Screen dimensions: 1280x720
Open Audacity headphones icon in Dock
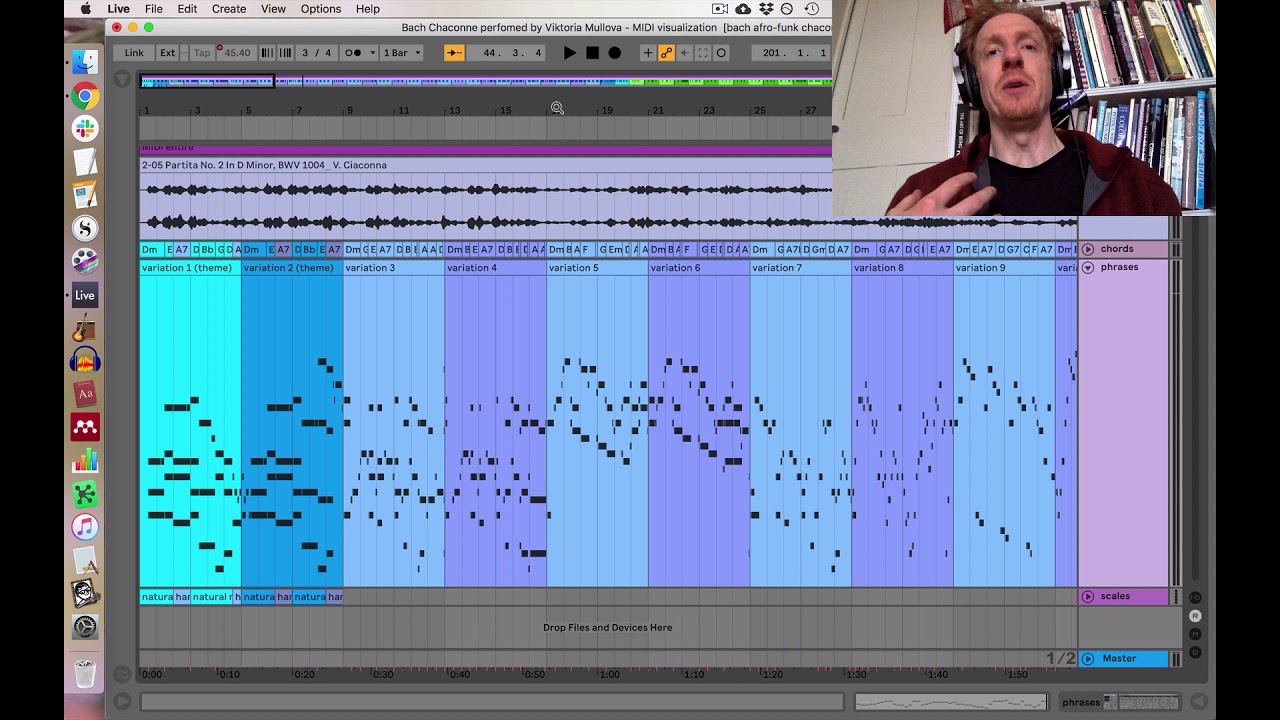point(85,361)
